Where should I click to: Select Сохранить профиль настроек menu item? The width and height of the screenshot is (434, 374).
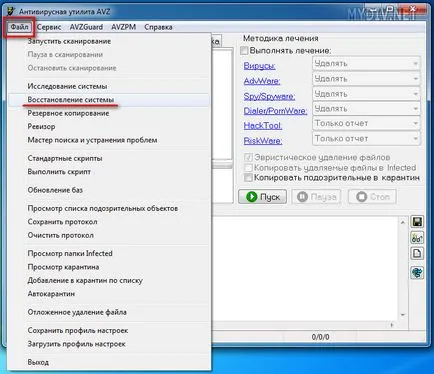click(109, 330)
